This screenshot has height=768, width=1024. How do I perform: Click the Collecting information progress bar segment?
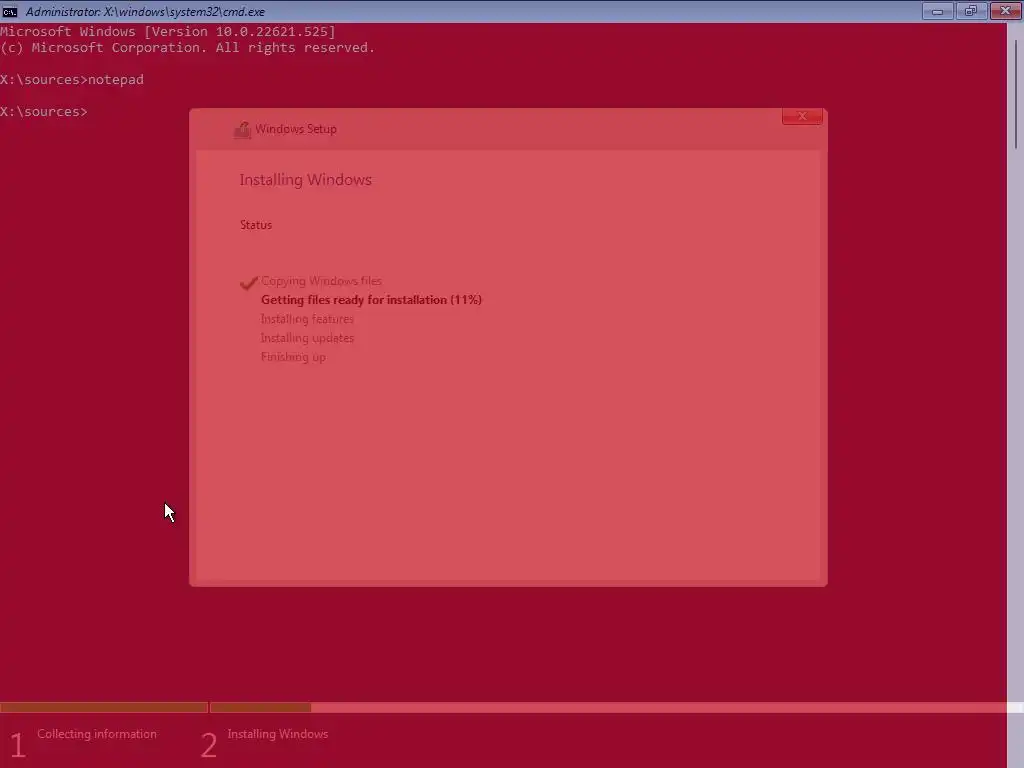coord(104,707)
